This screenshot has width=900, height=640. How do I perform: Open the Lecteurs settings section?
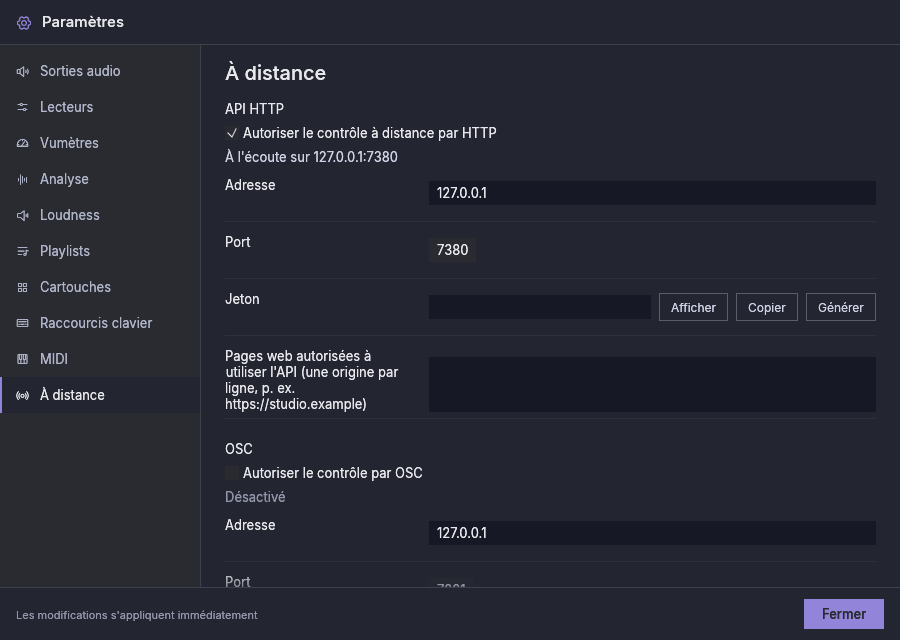[x=100, y=107]
